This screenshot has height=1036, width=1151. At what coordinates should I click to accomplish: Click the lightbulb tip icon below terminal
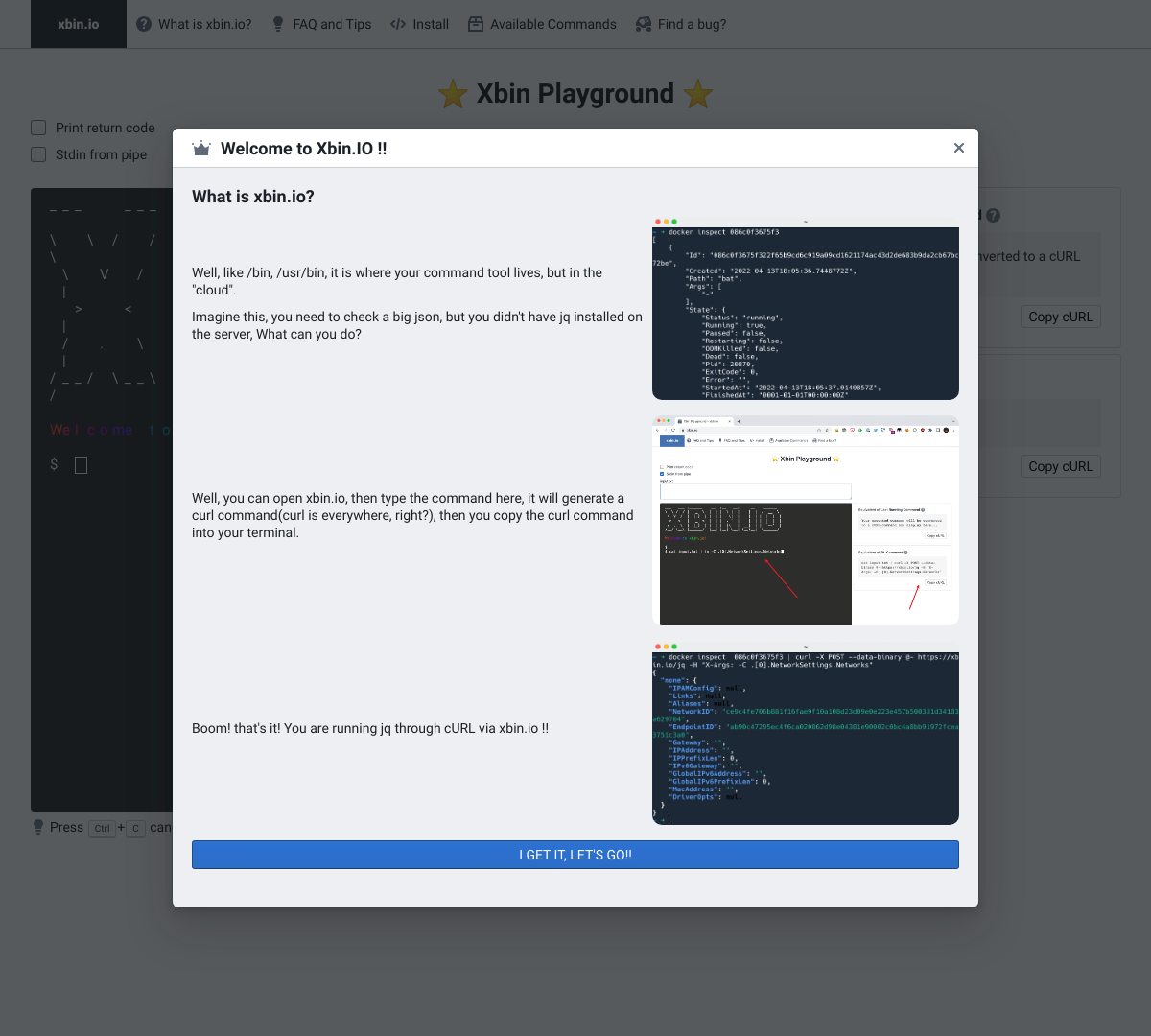[38, 827]
